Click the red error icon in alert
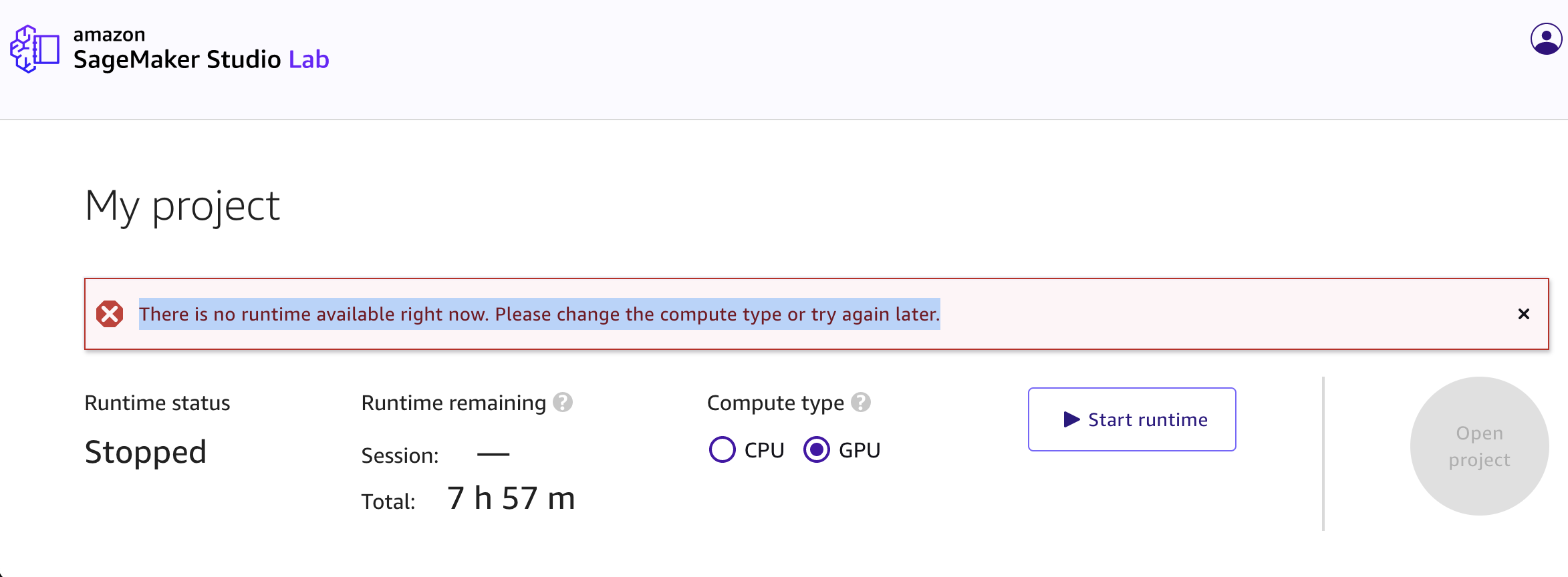Viewport: 1568px width, 577px height. pos(110,314)
